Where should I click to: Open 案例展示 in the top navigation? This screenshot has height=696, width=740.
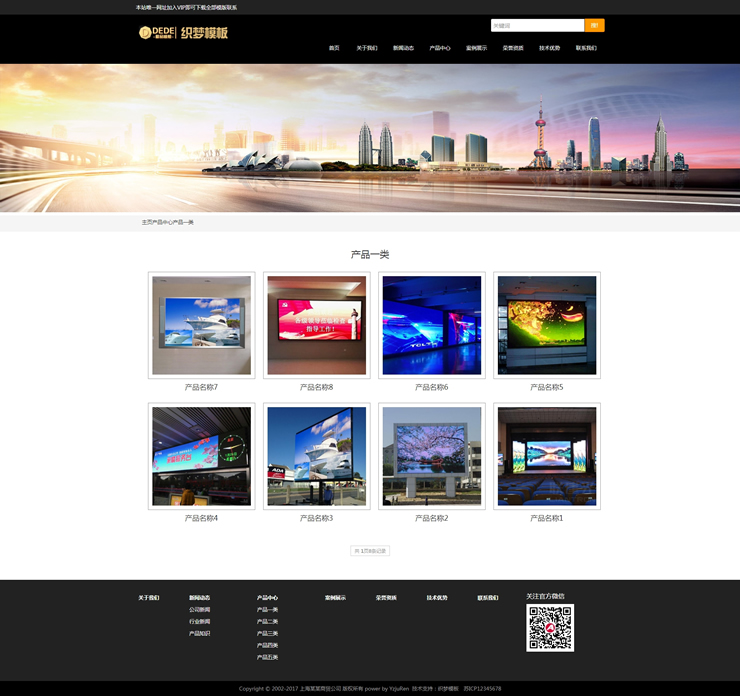(x=476, y=48)
